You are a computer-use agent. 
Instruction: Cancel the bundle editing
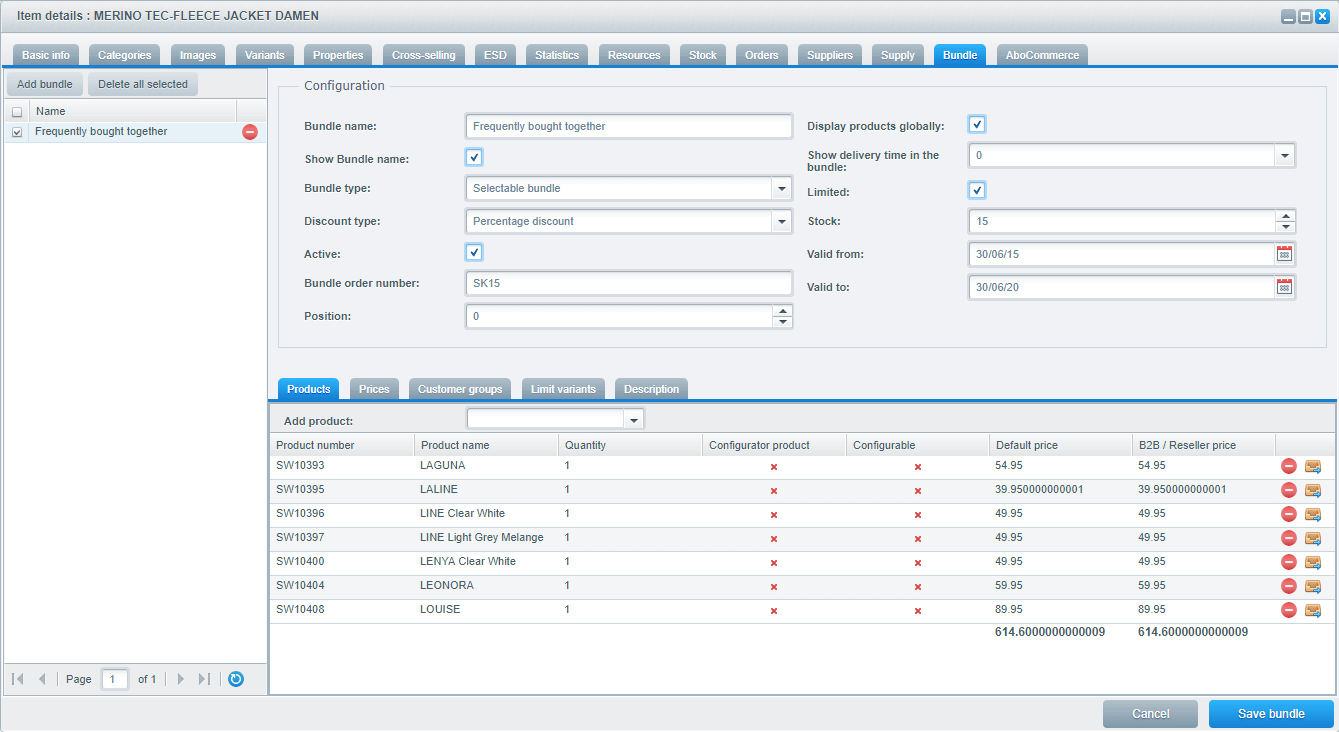(1150, 713)
